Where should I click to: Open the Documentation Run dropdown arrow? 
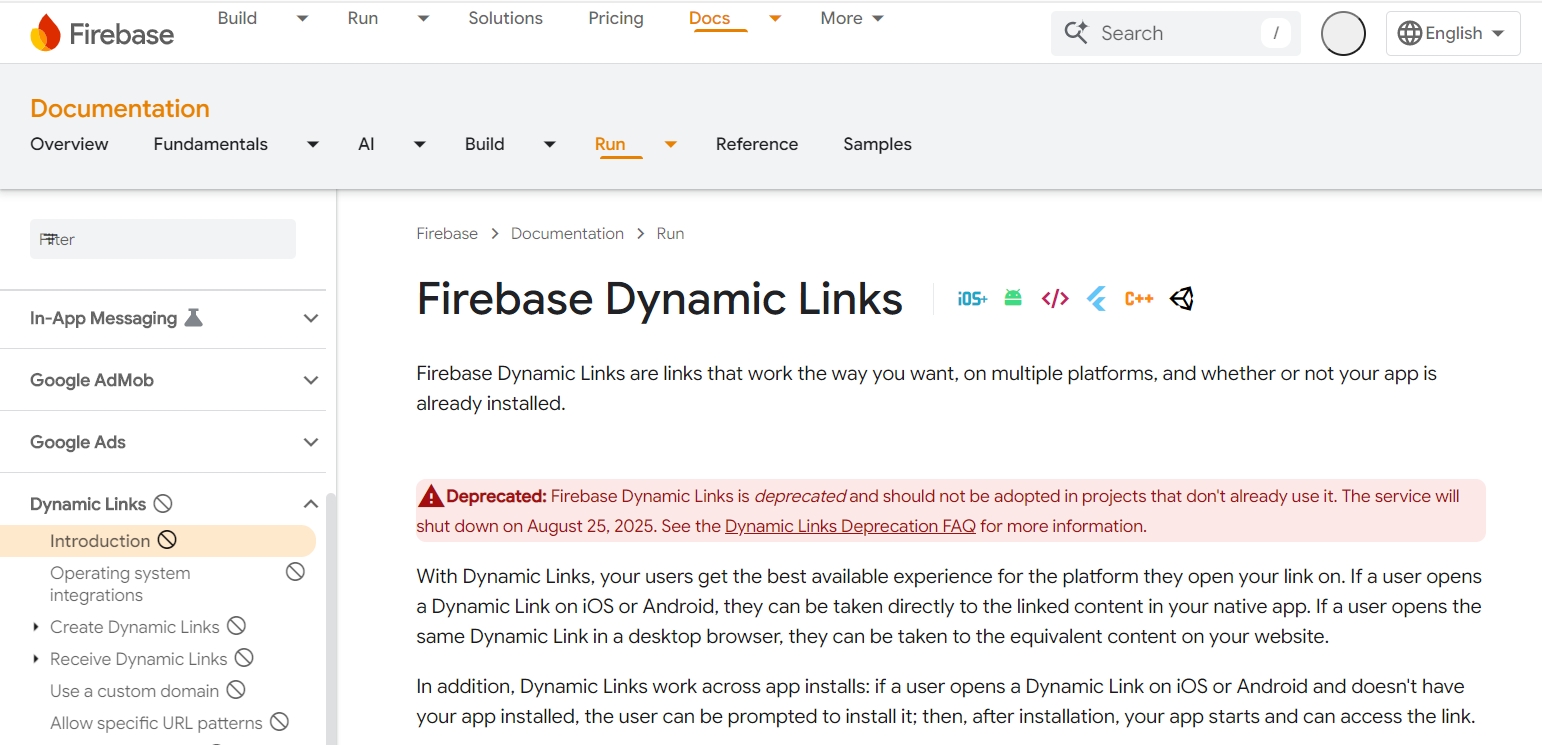coord(671,144)
